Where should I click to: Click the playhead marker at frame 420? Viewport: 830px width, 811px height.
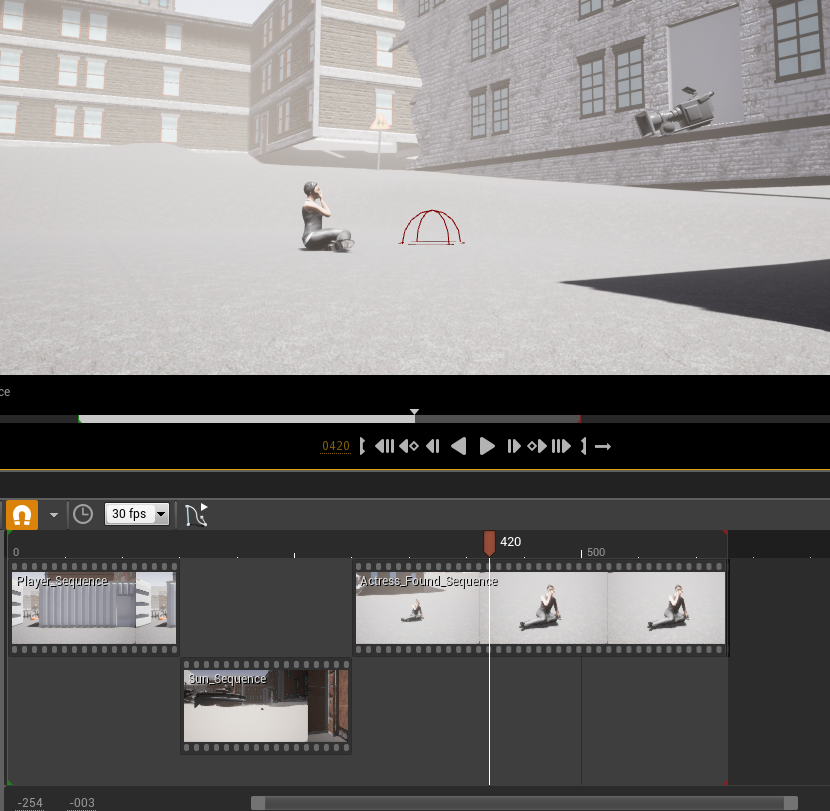tap(489, 543)
